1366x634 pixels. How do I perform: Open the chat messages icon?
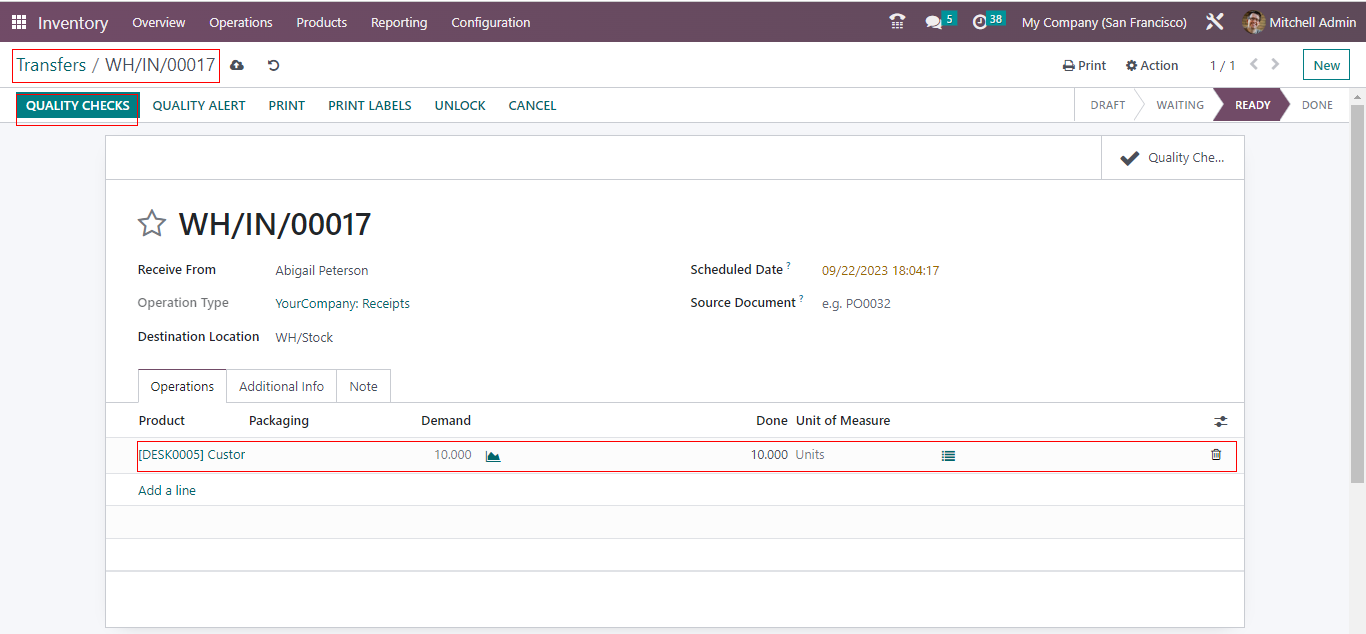[x=934, y=22]
